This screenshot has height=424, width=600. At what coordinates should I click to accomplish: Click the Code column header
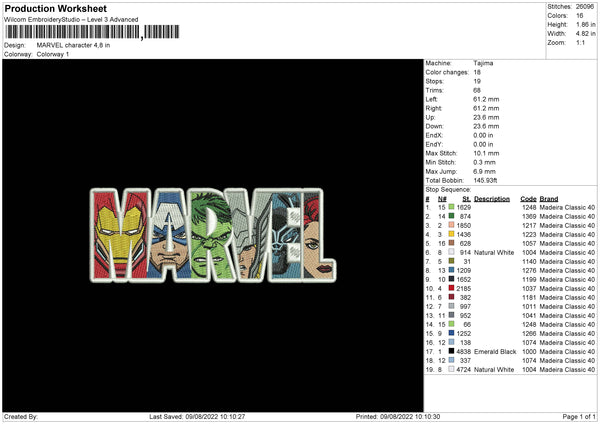tap(528, 199)
